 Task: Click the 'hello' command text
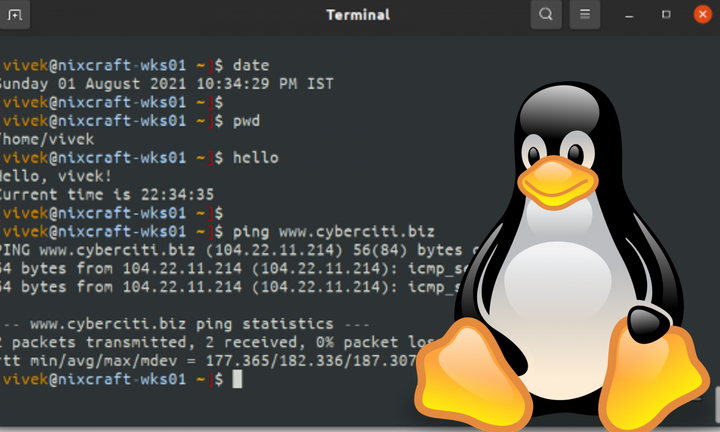tap(255, 157)
